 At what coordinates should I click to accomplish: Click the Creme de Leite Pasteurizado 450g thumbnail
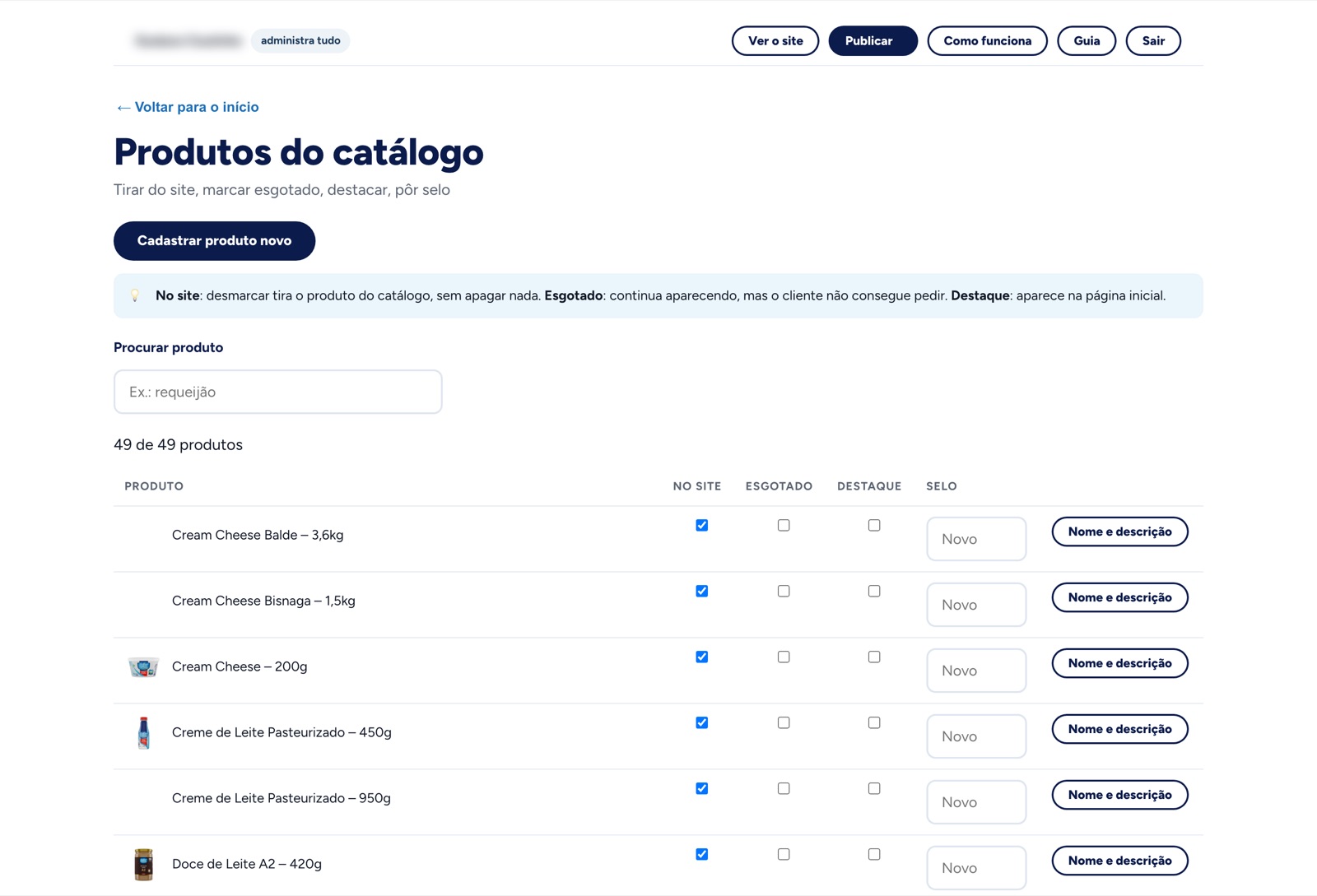[143, 732]
